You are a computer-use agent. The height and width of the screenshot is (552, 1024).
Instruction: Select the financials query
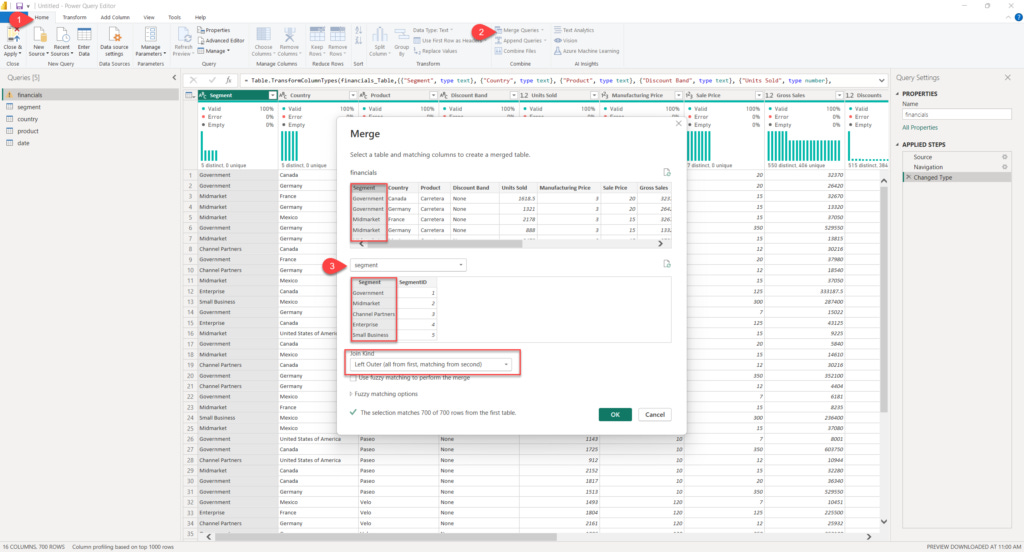[91, 95]
